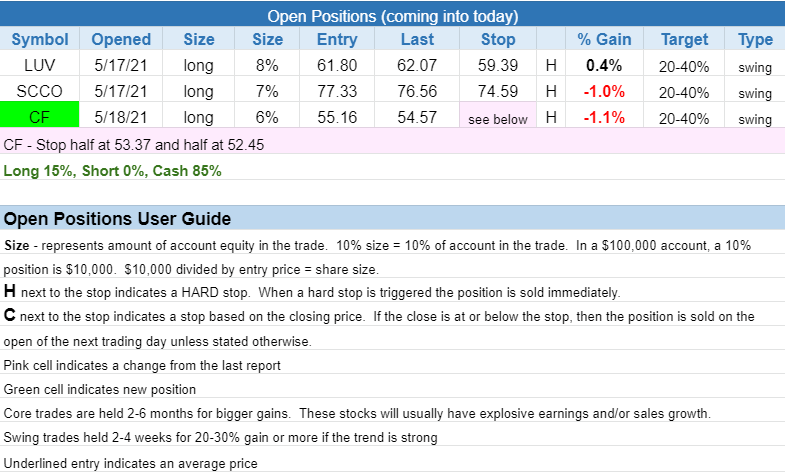Select the SCCO symbol cell
The image size is (785, 472).
pyautogui.click(x=40, y=92)
